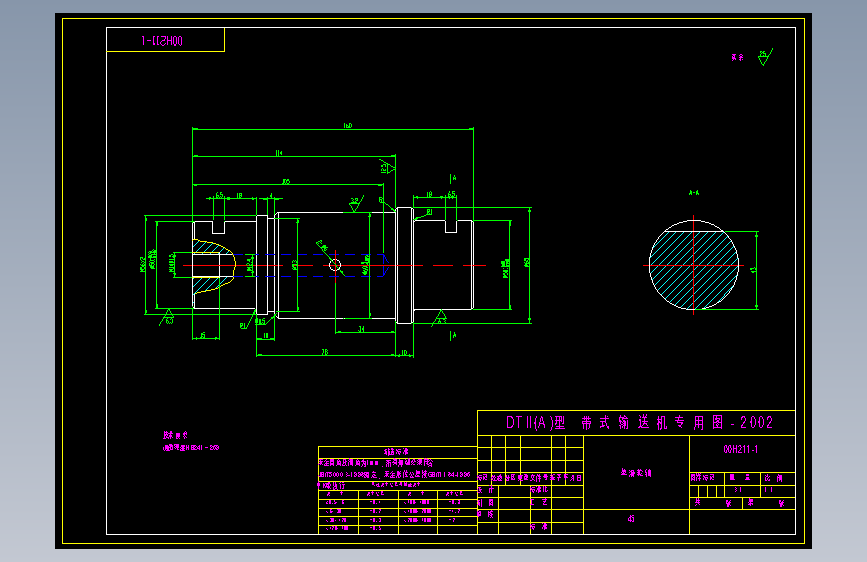Click the mirrored "00H211-1" label box at top-left
The image size is (867, 562).
165,40
